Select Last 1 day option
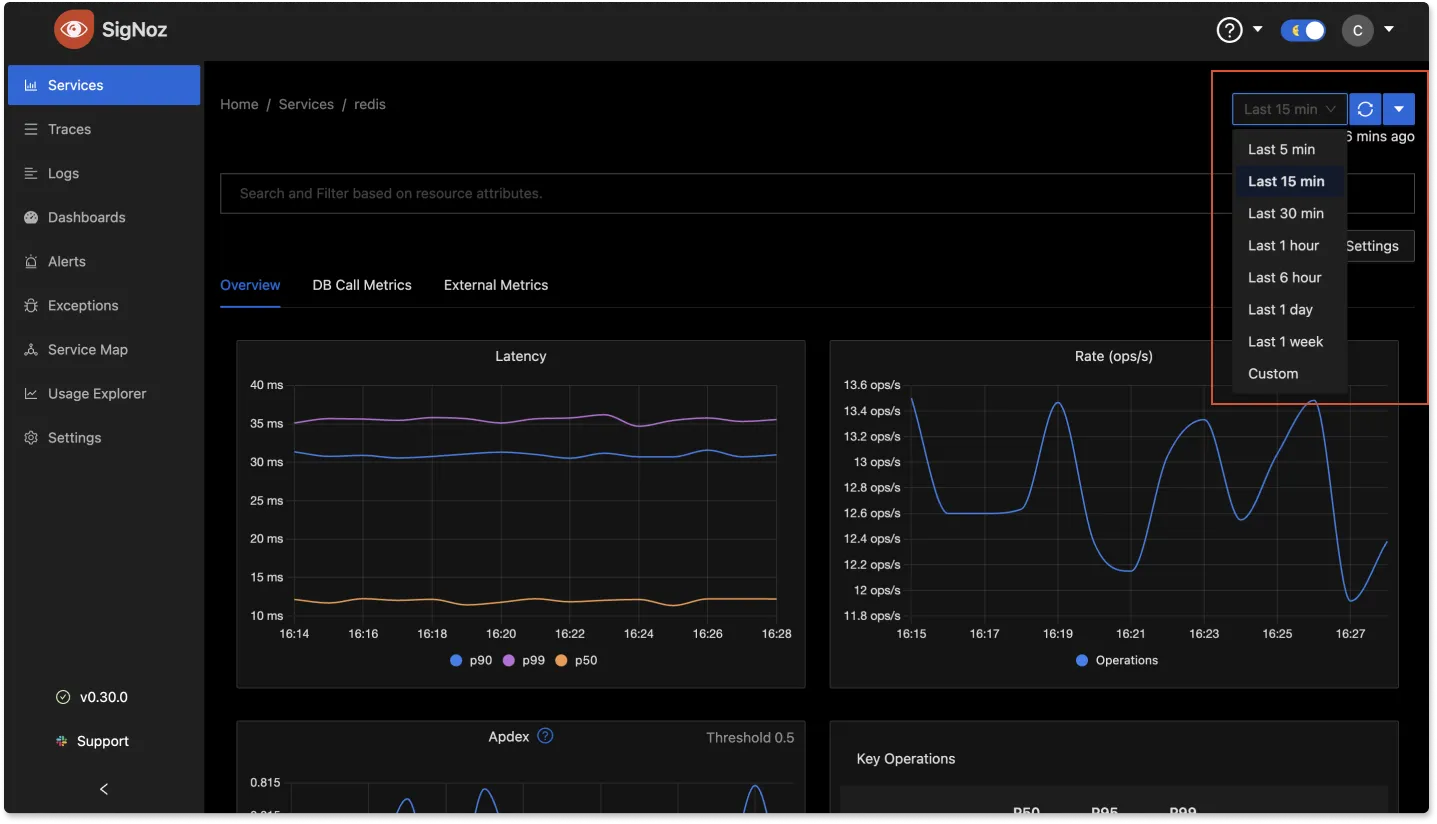The width and height of the screenshot is (1437, 824). 1289,309
